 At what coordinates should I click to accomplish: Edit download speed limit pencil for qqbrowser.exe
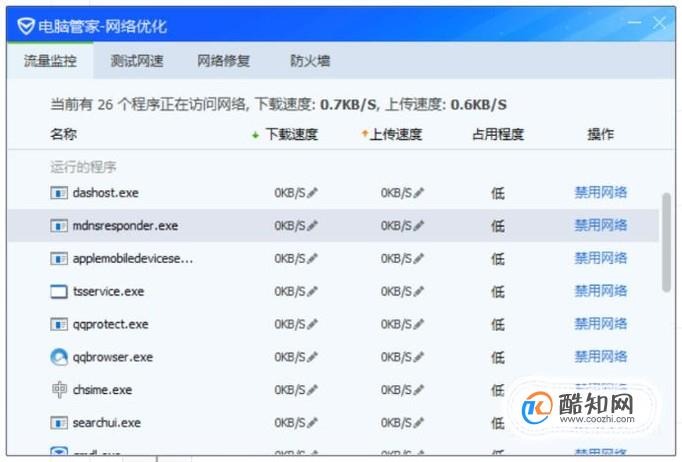click(x=312, y=357)
